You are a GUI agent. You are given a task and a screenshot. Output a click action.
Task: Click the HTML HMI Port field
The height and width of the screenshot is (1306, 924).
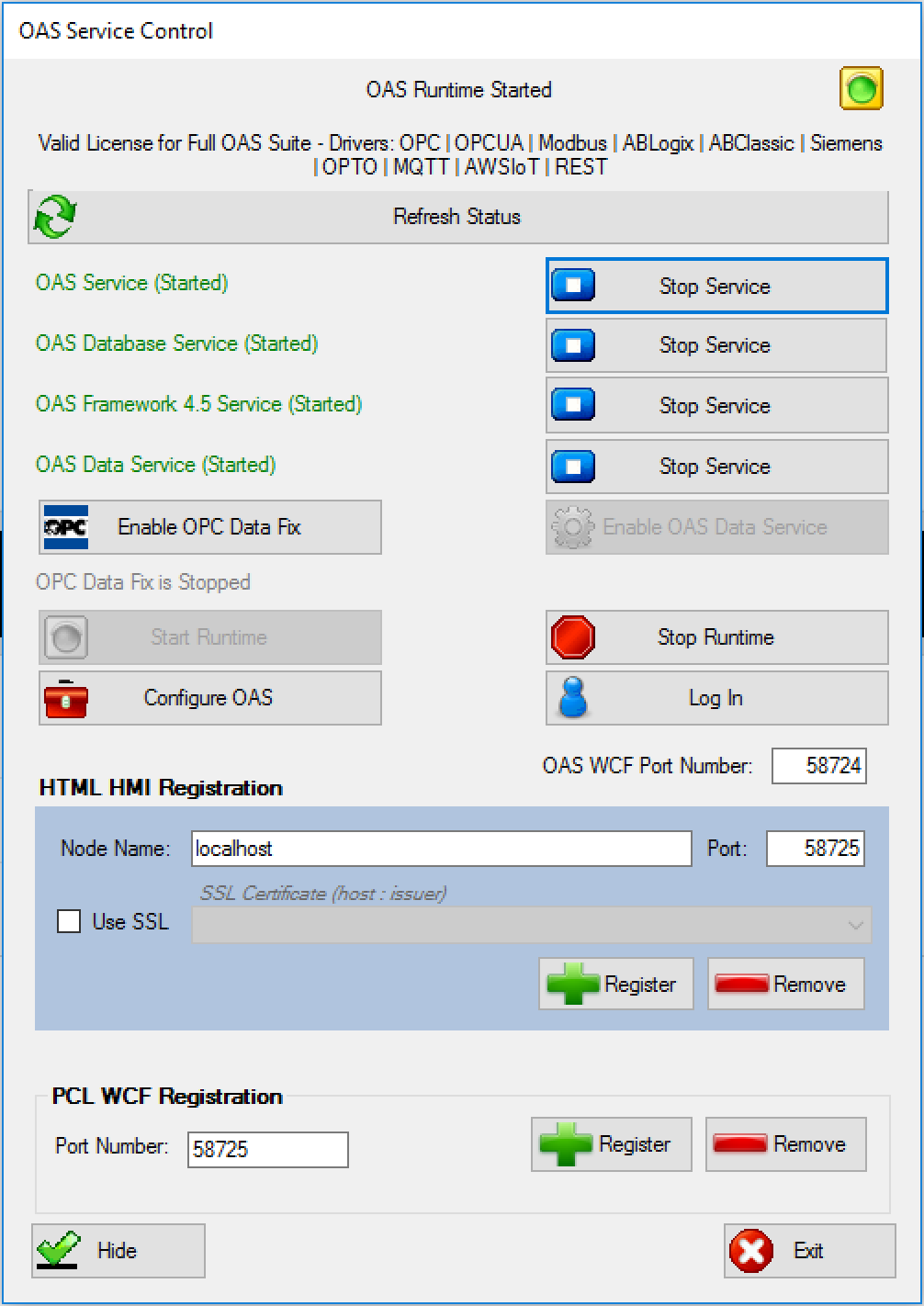coord(816,849)
